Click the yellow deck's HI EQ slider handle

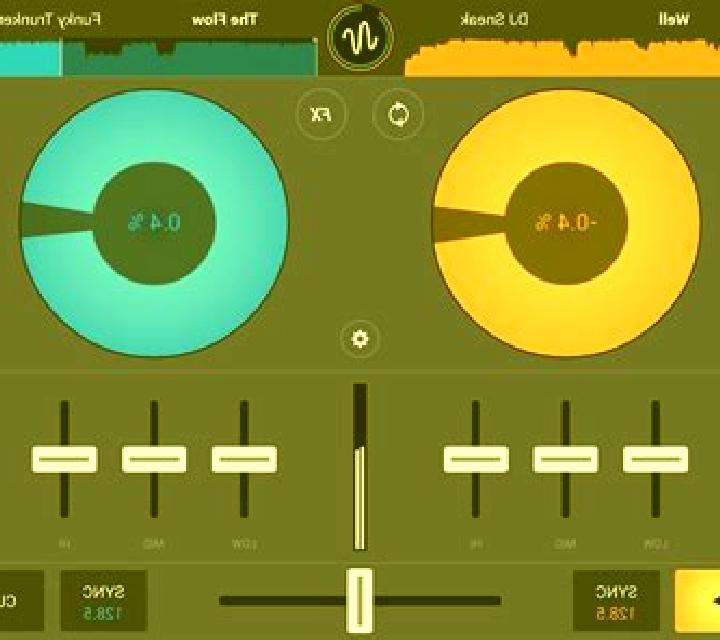tap(476, 459)
